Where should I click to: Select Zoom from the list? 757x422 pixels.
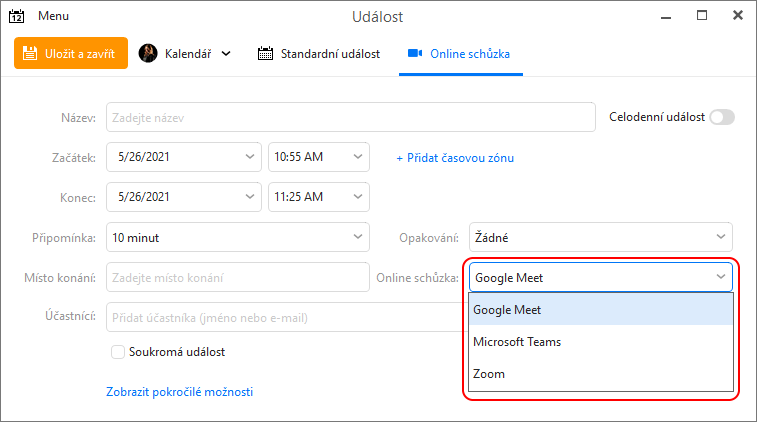601,374
